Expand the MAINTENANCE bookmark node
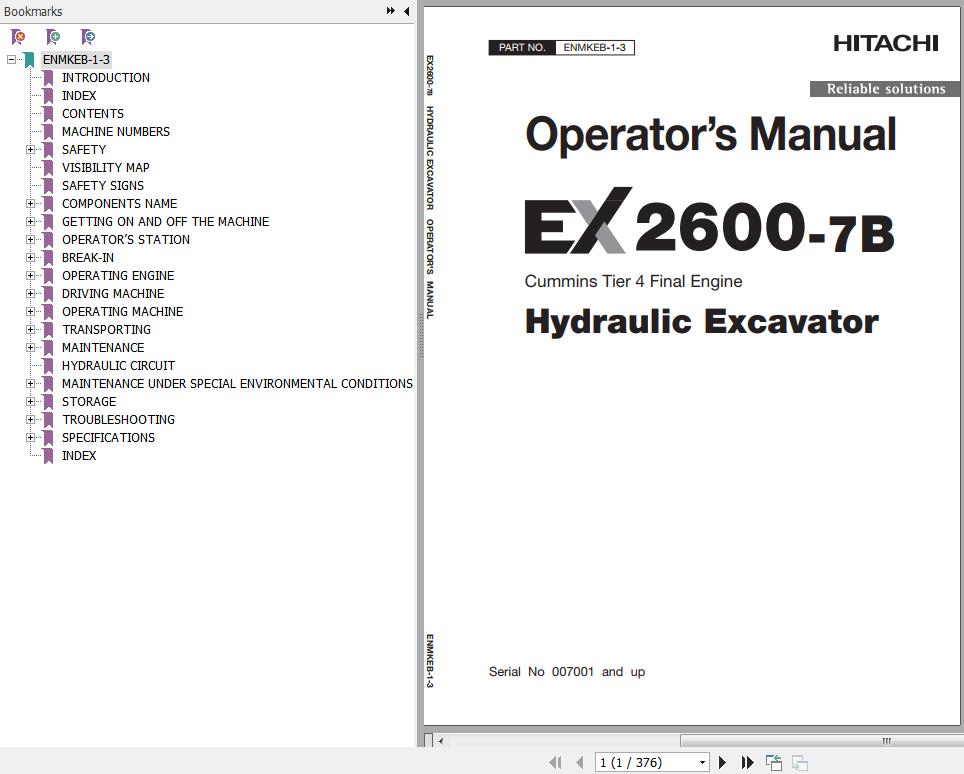This screenshot has width=964, height=774. [x=30, y=347]
